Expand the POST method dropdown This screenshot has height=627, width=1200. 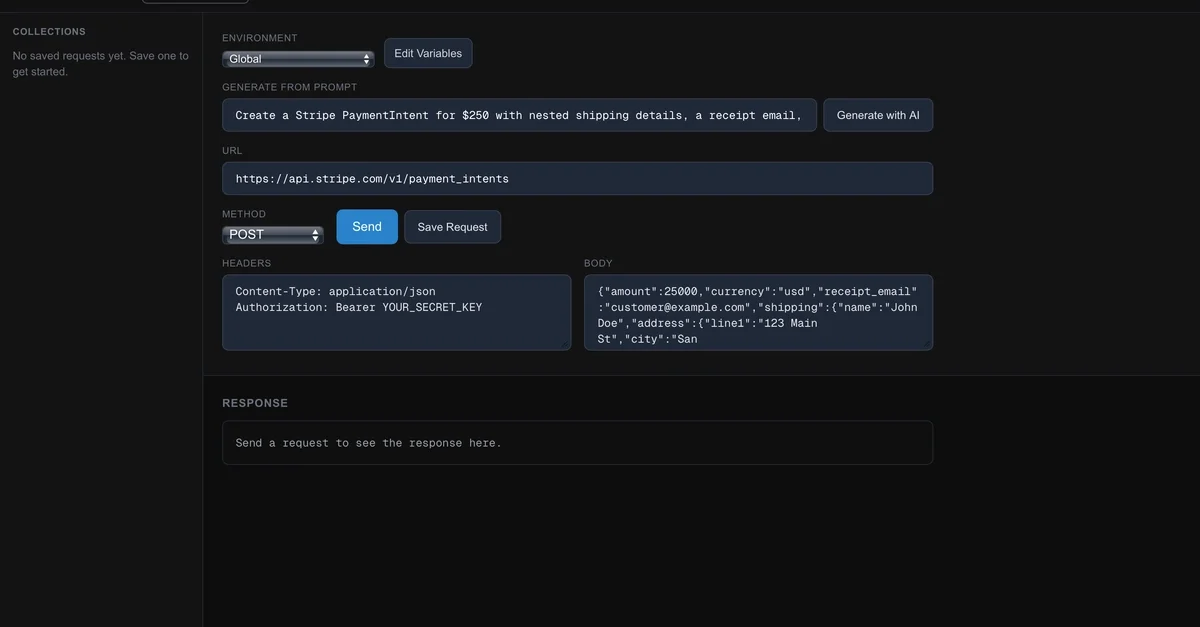pos(272,235)
